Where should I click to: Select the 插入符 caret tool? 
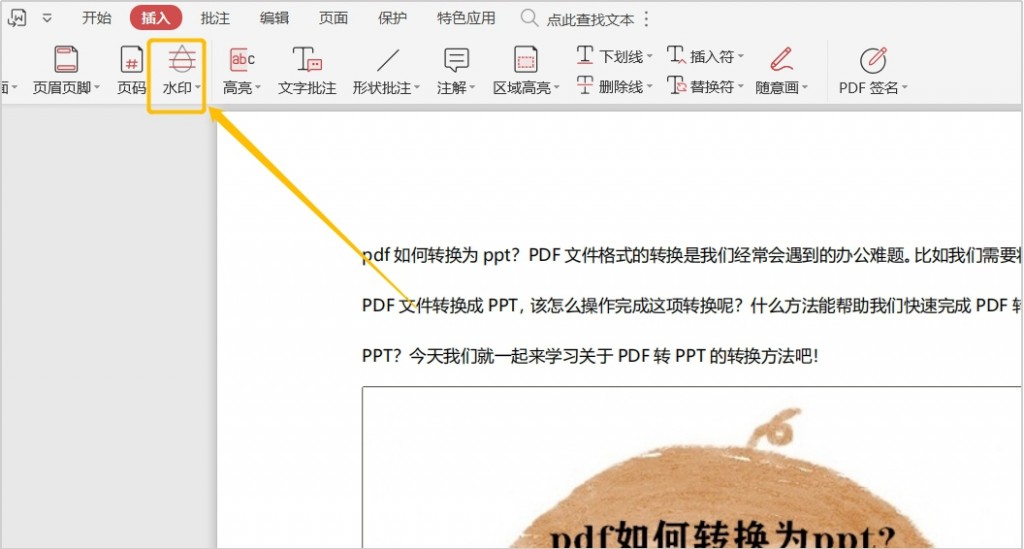click(x=701, y=56)
